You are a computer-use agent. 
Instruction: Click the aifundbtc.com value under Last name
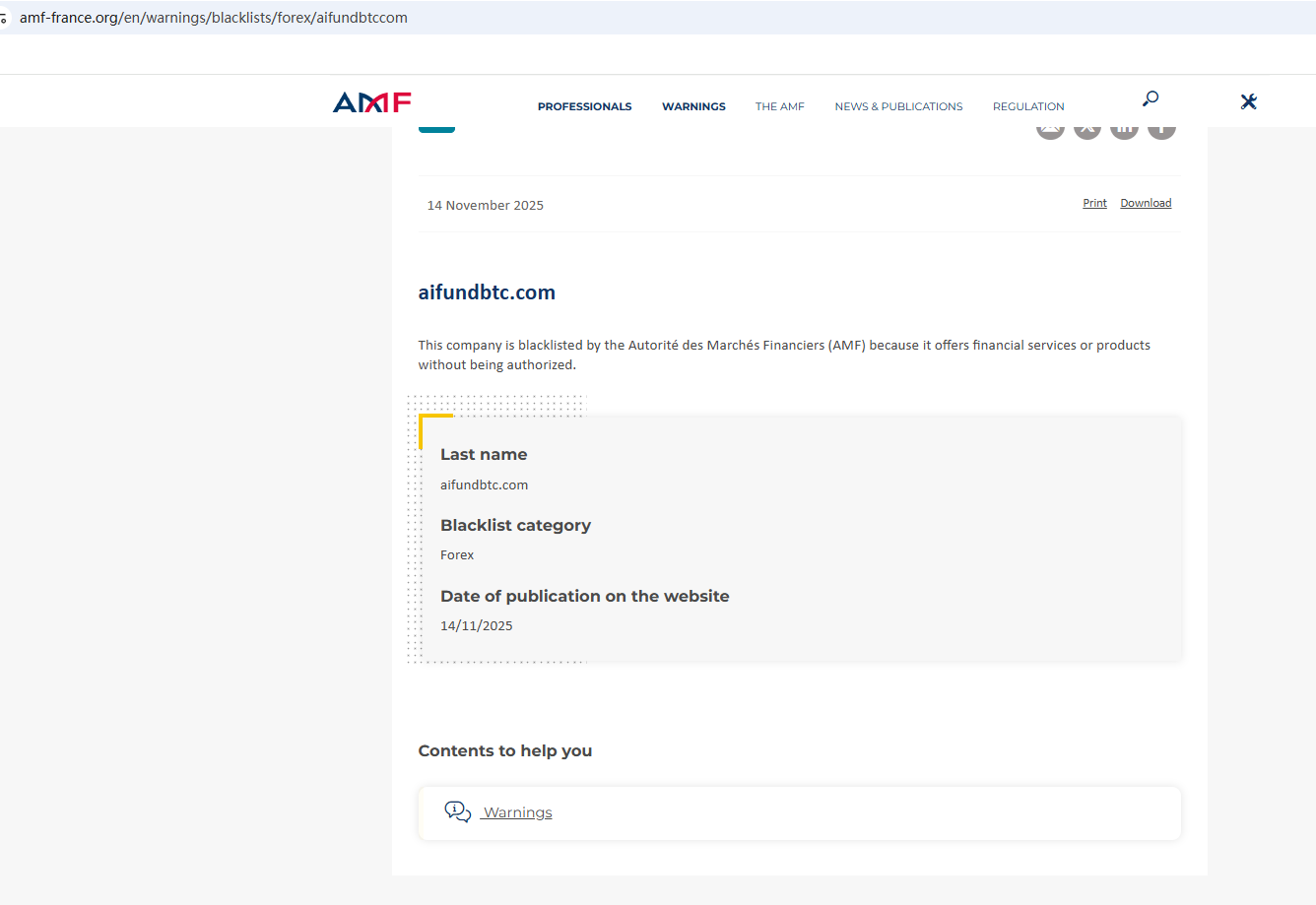484,485
